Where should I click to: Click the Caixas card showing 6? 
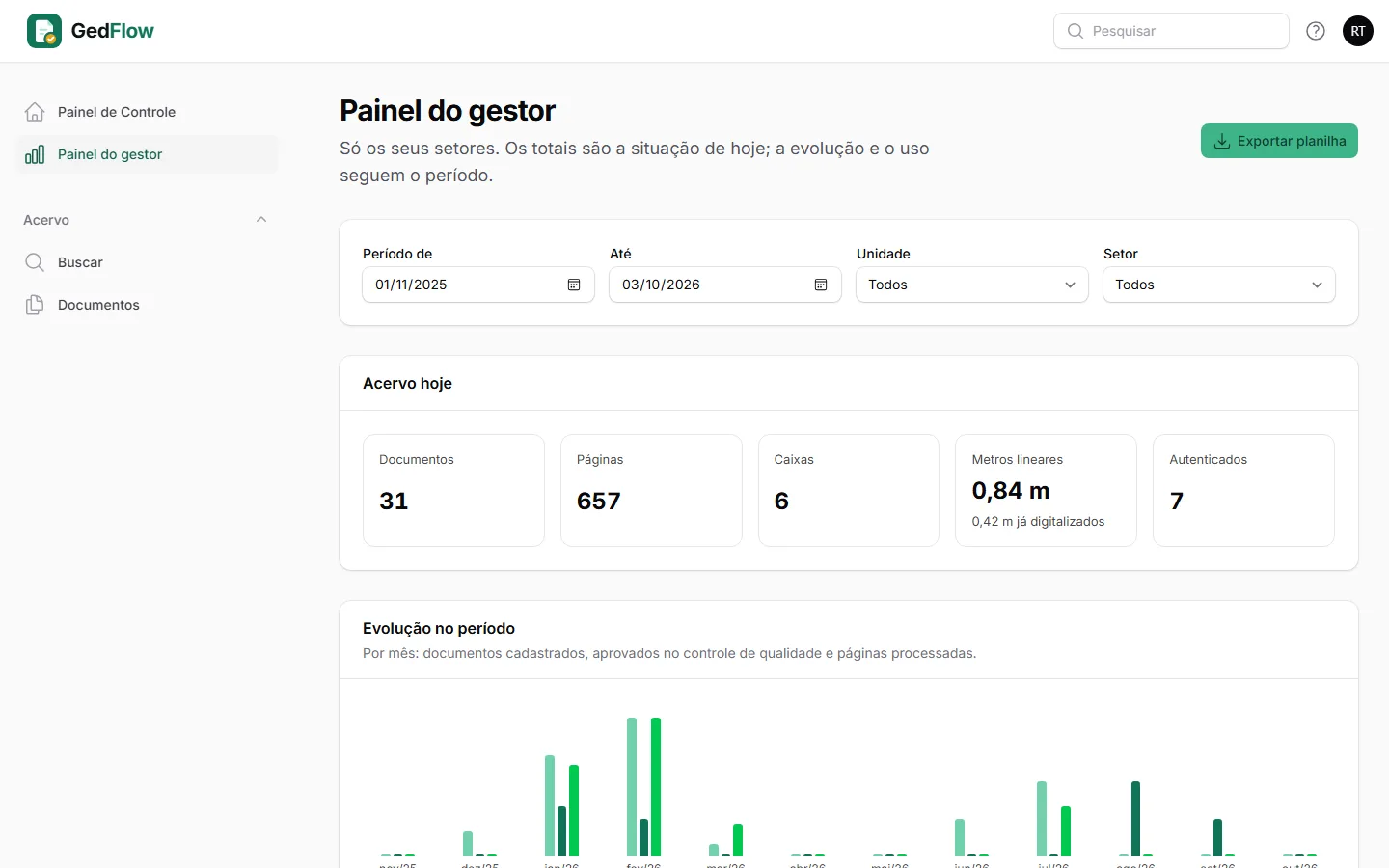(x=849, y=490)
